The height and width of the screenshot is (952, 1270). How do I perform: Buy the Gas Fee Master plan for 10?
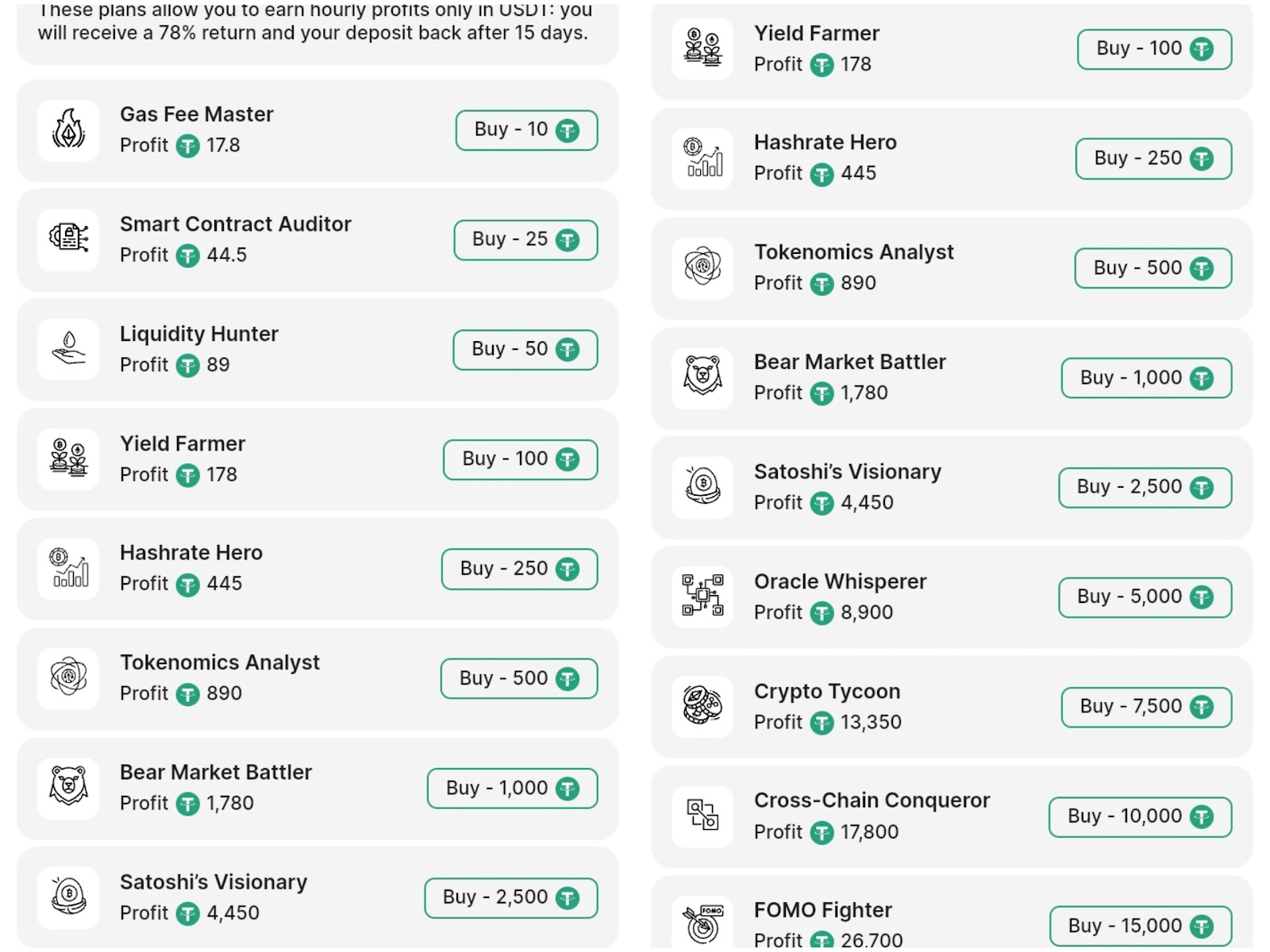pos(526,130)
